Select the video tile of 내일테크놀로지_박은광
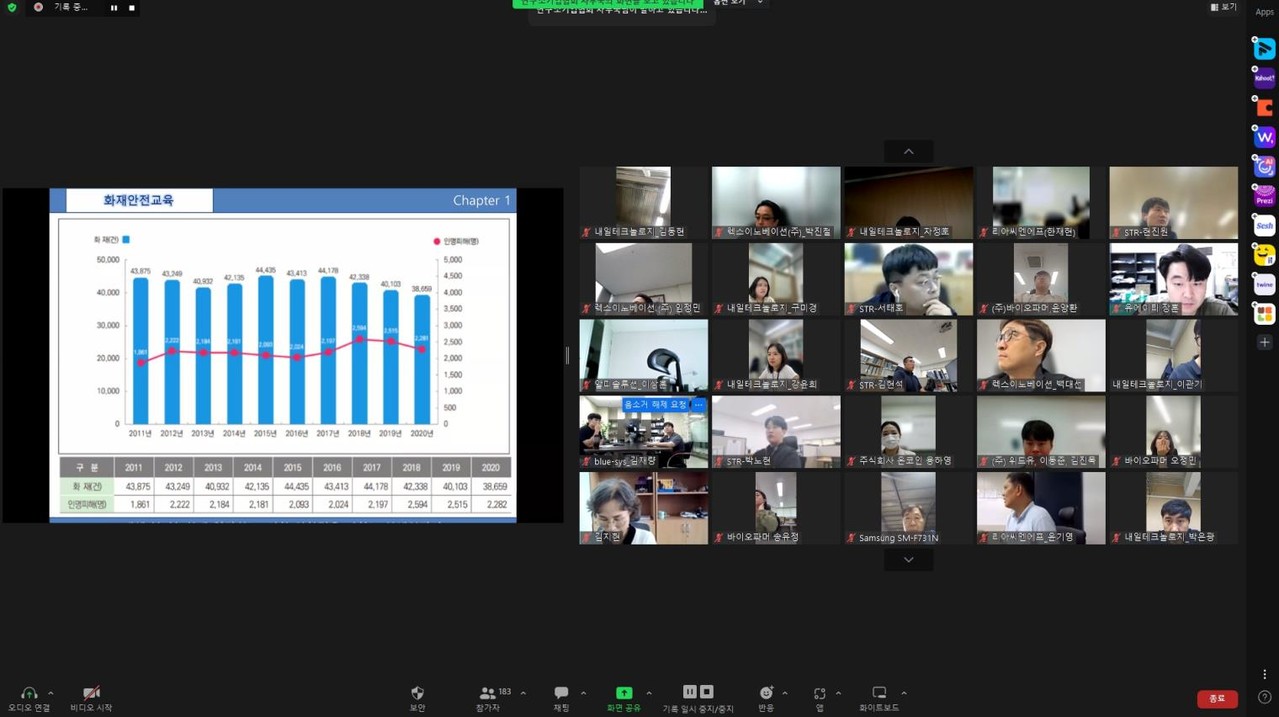The width and height of the screenshot is (1279, 717). pos(1173,508)
